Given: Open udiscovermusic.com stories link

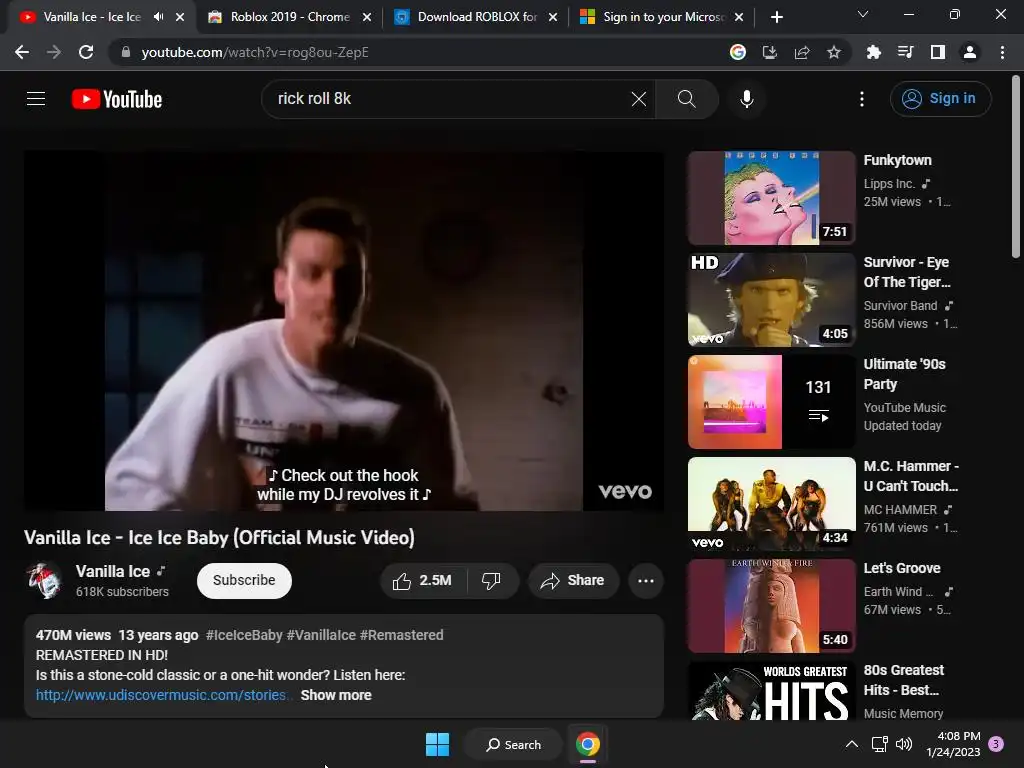Looking at the screenshot, I should coord(161,695).
